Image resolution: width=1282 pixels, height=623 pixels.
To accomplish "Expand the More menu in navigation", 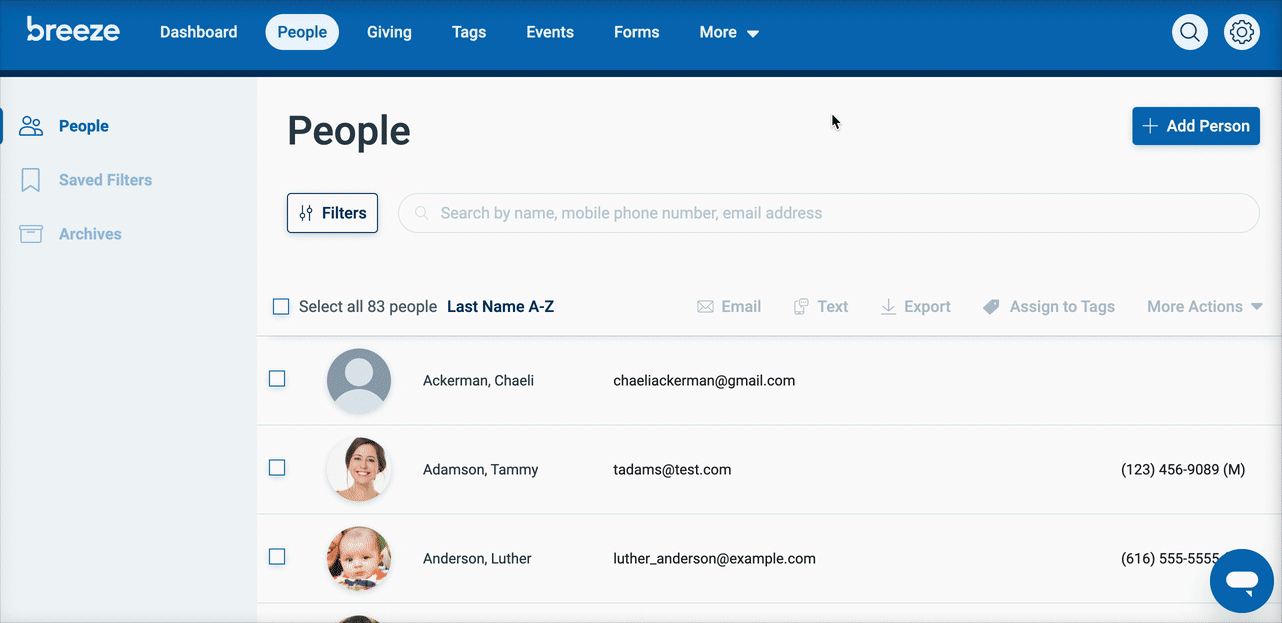I will tap(729, 32).
